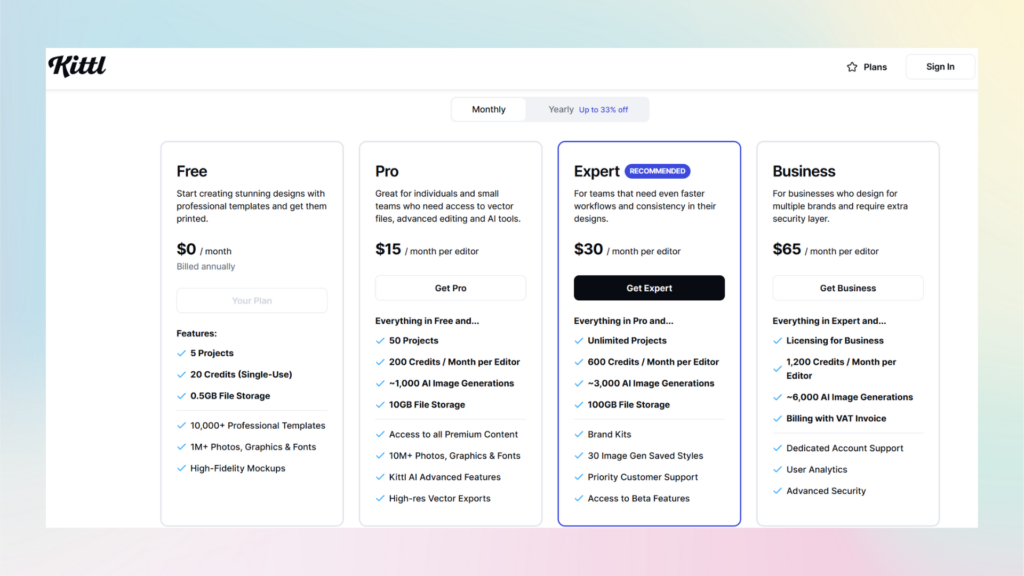
Task: Click the $0 price in Free
Action: tap(186, 249)
